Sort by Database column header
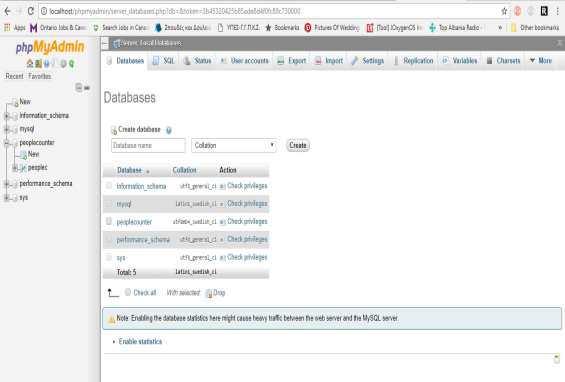Image resolution: width=565 pixels, height=382 pixels. coord(129,170)
